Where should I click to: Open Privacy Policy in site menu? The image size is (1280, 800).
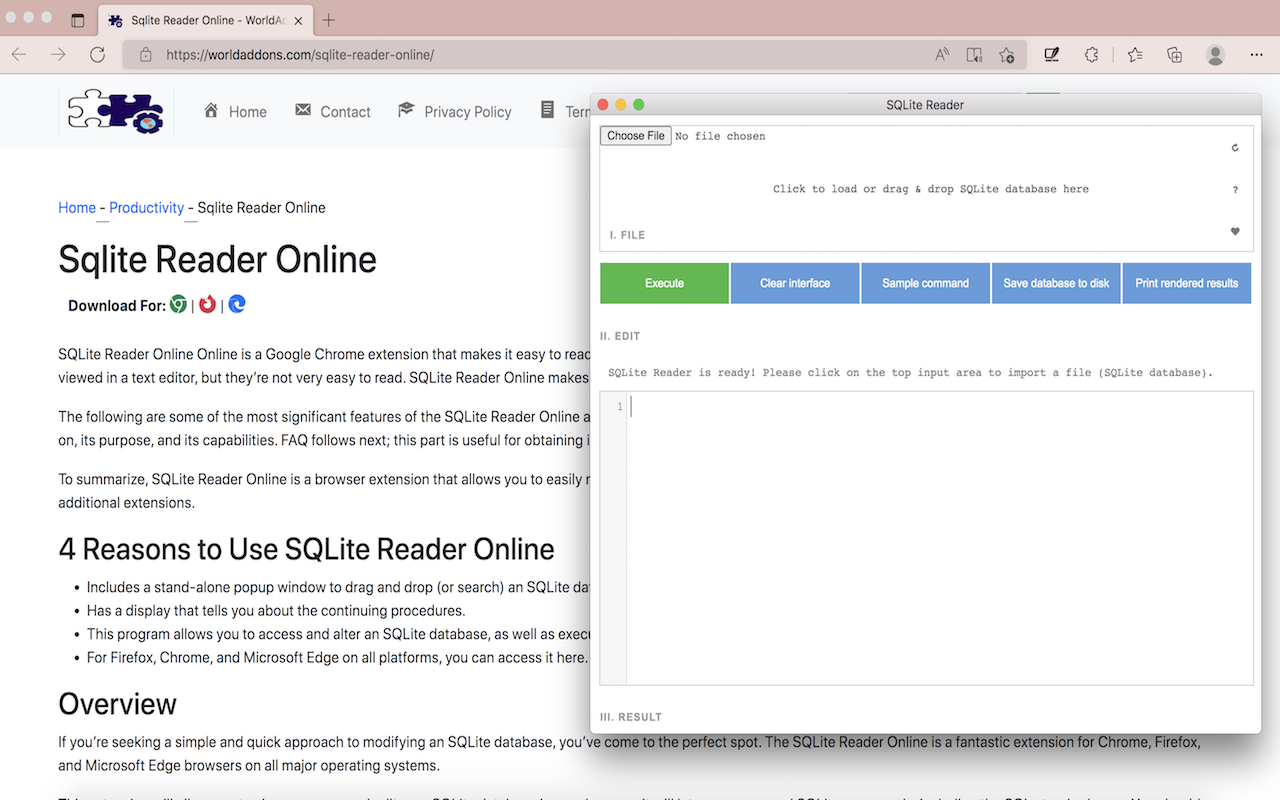(x=467, y=112)
